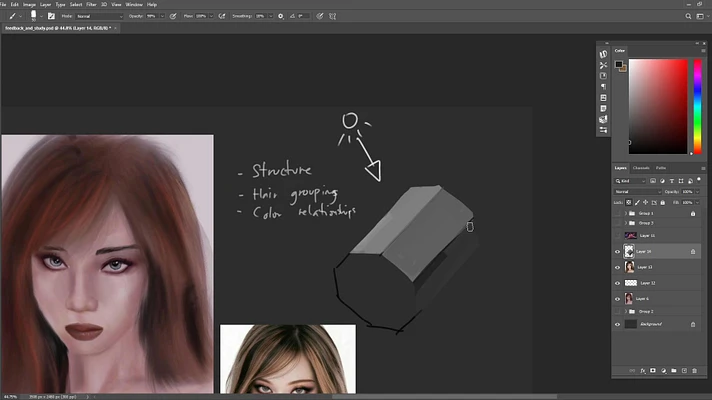Click the foreground color swatch in Color panel
The width and height of the screenshot is (712, 400).
(x=619, y=64)
